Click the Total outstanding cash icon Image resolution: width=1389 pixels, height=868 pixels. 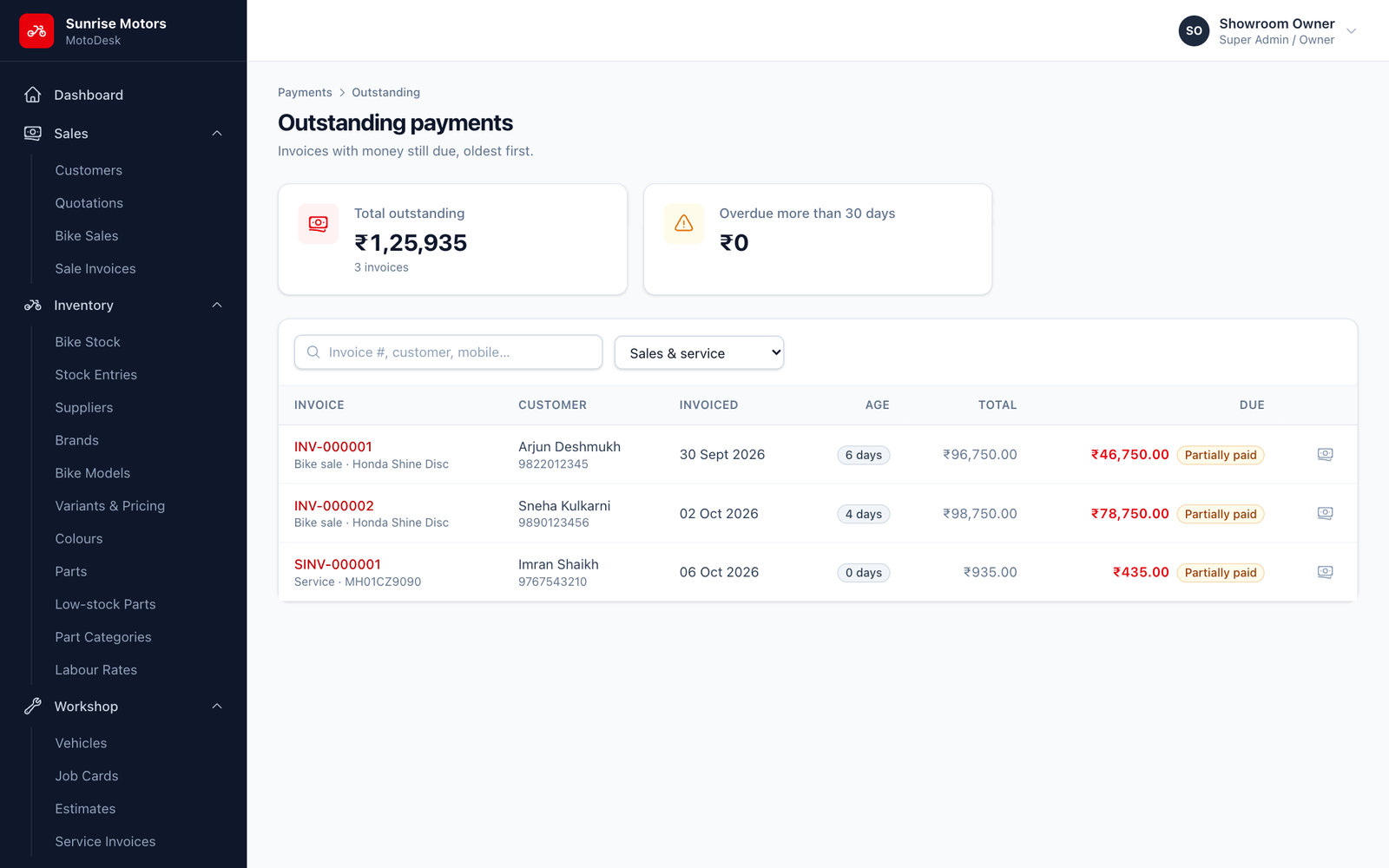[319, 224]
